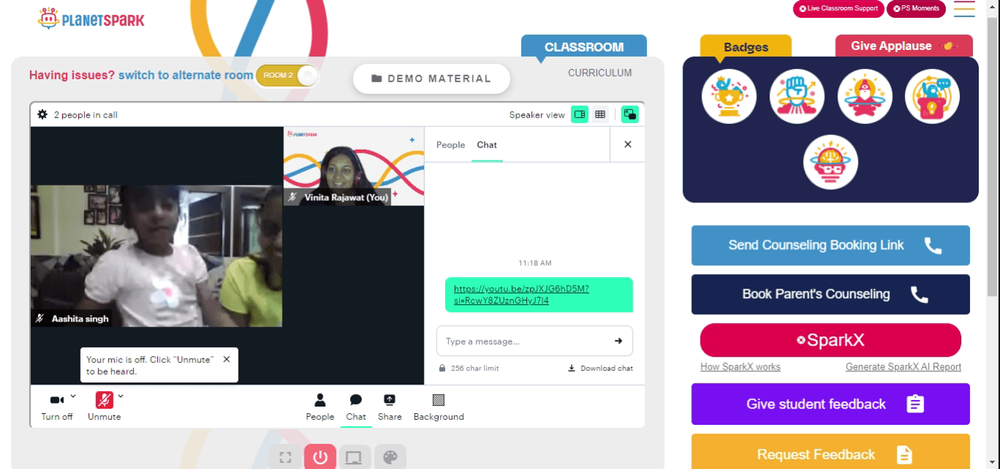Turn off the camera
The width and height of the screenshot is (1000, 469).
click(57, 406)
